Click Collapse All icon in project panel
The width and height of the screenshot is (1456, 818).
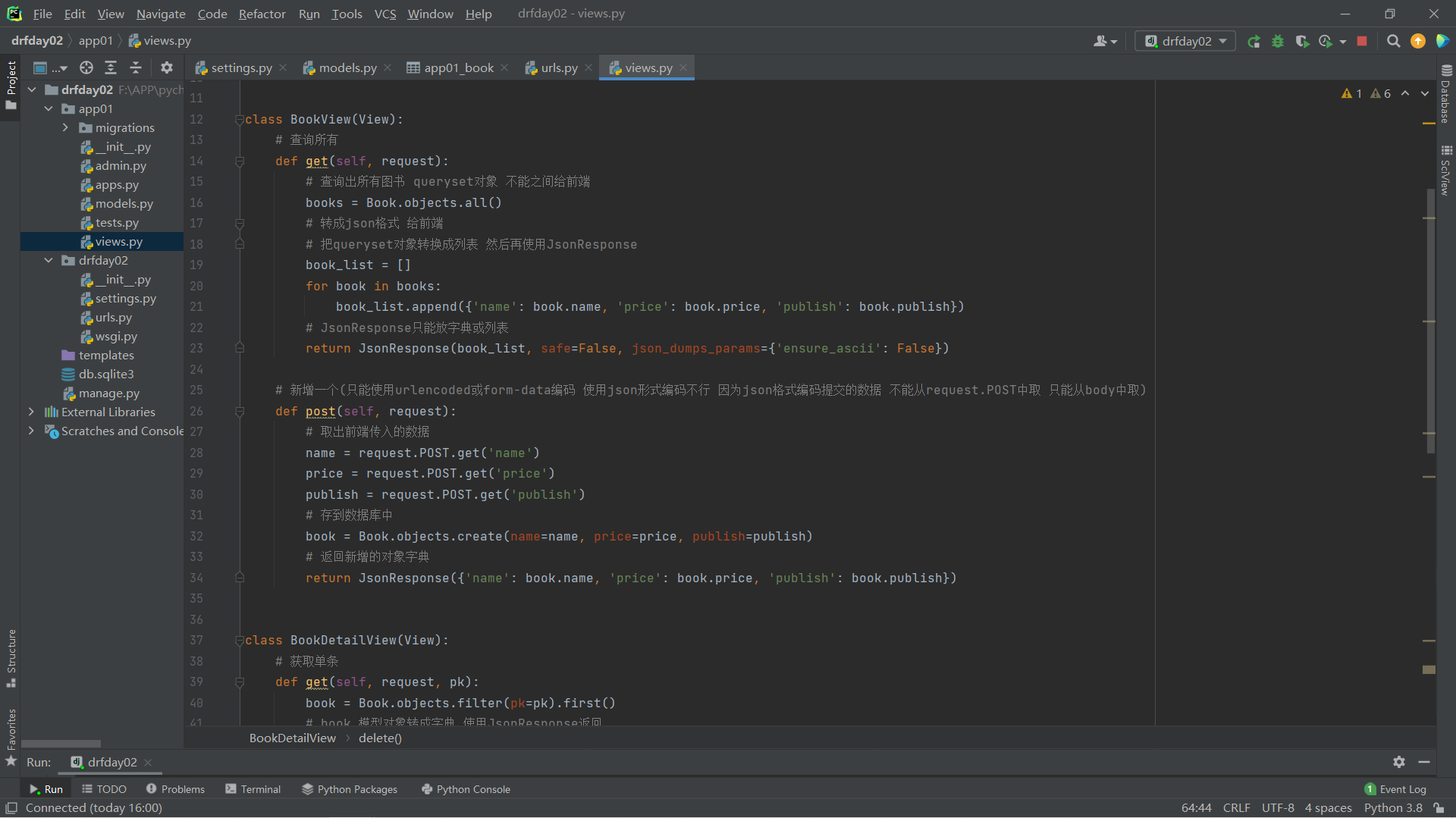(x=136, y=68)
